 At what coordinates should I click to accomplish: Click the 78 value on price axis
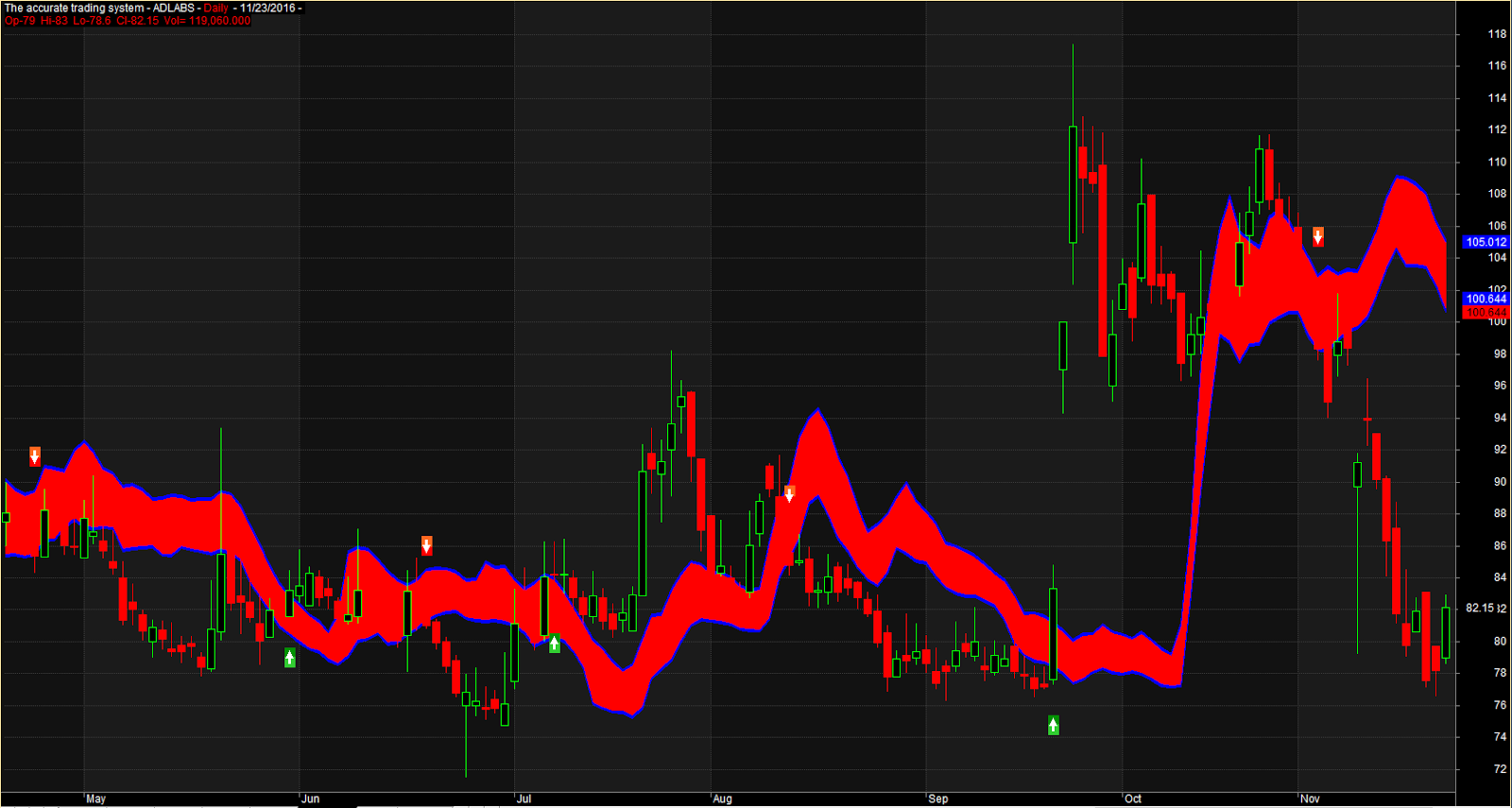(1500, 673)
